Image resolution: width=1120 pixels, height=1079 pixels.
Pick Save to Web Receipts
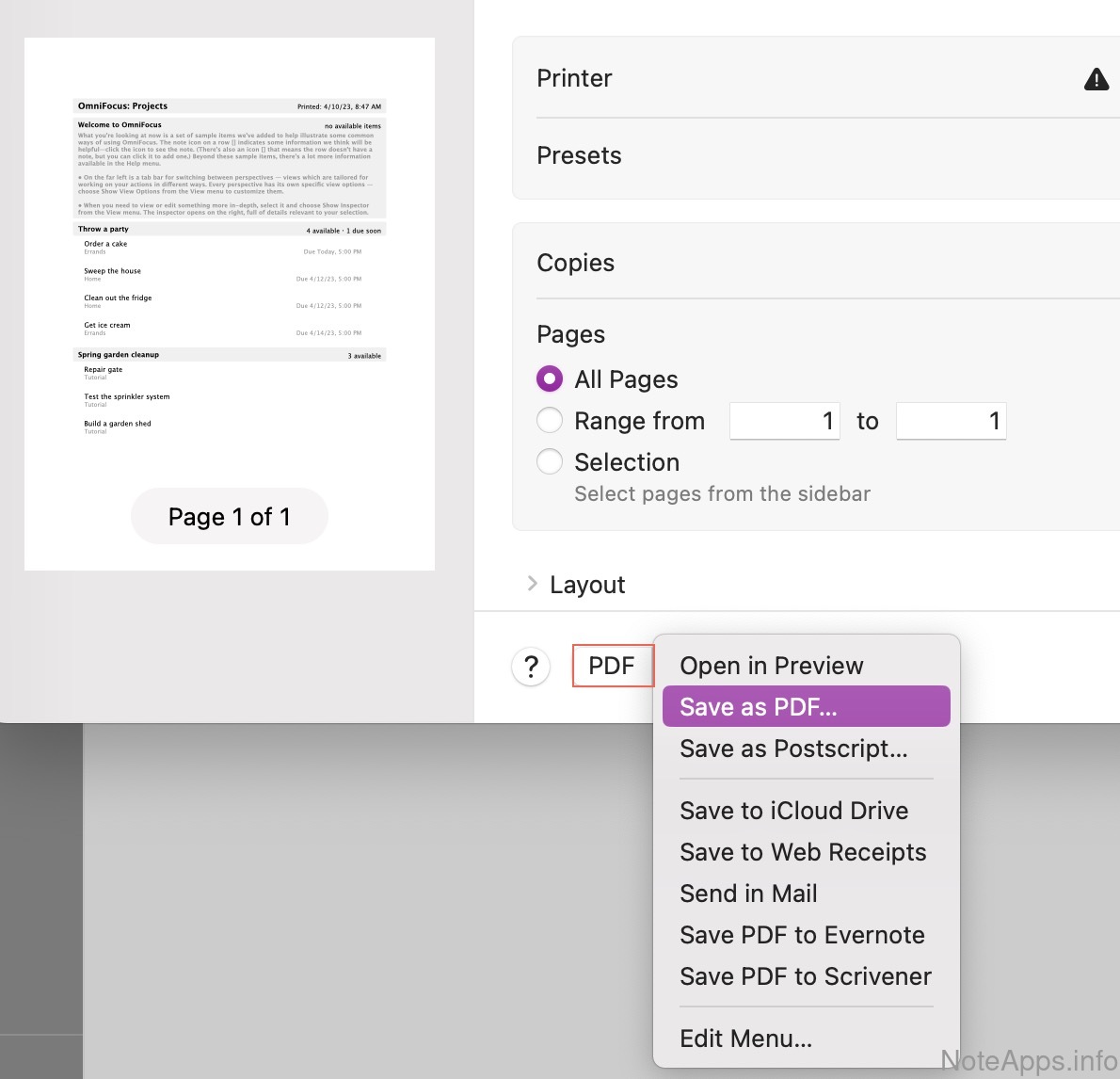pyautogui.click(x=803, y=852)
